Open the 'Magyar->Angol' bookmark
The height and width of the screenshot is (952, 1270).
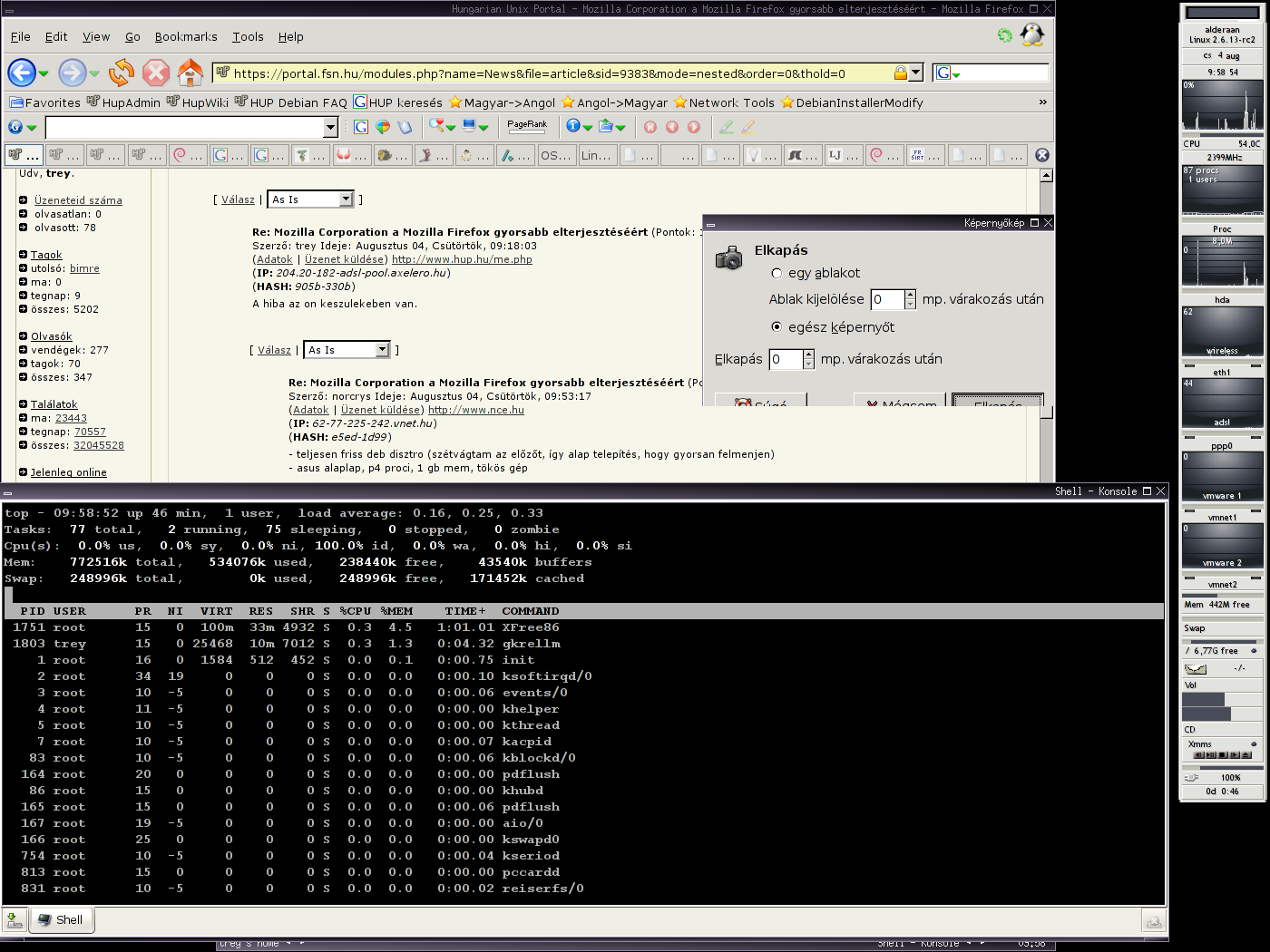click(x=503, y=102)
